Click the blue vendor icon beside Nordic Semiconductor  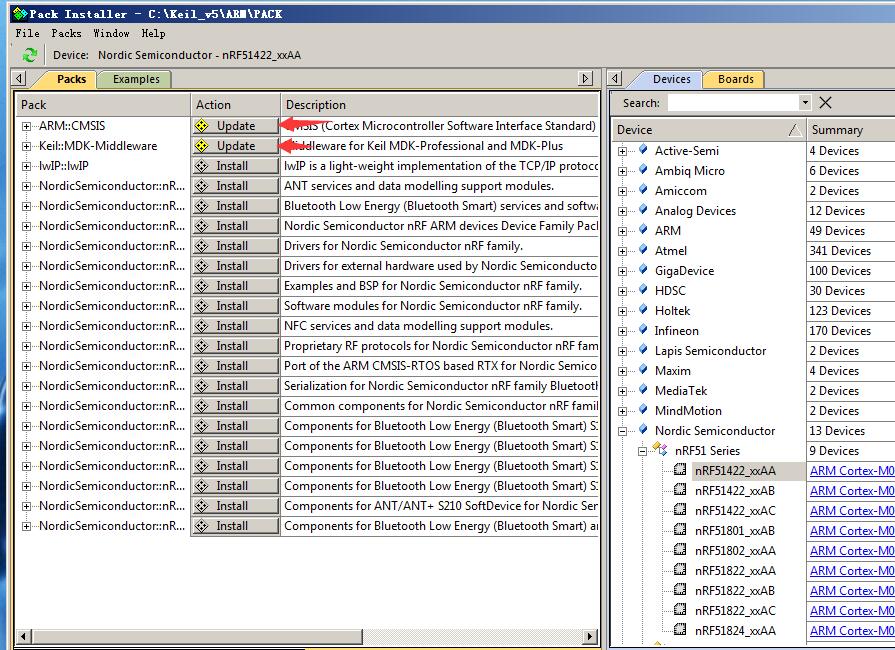coord(643,429)
